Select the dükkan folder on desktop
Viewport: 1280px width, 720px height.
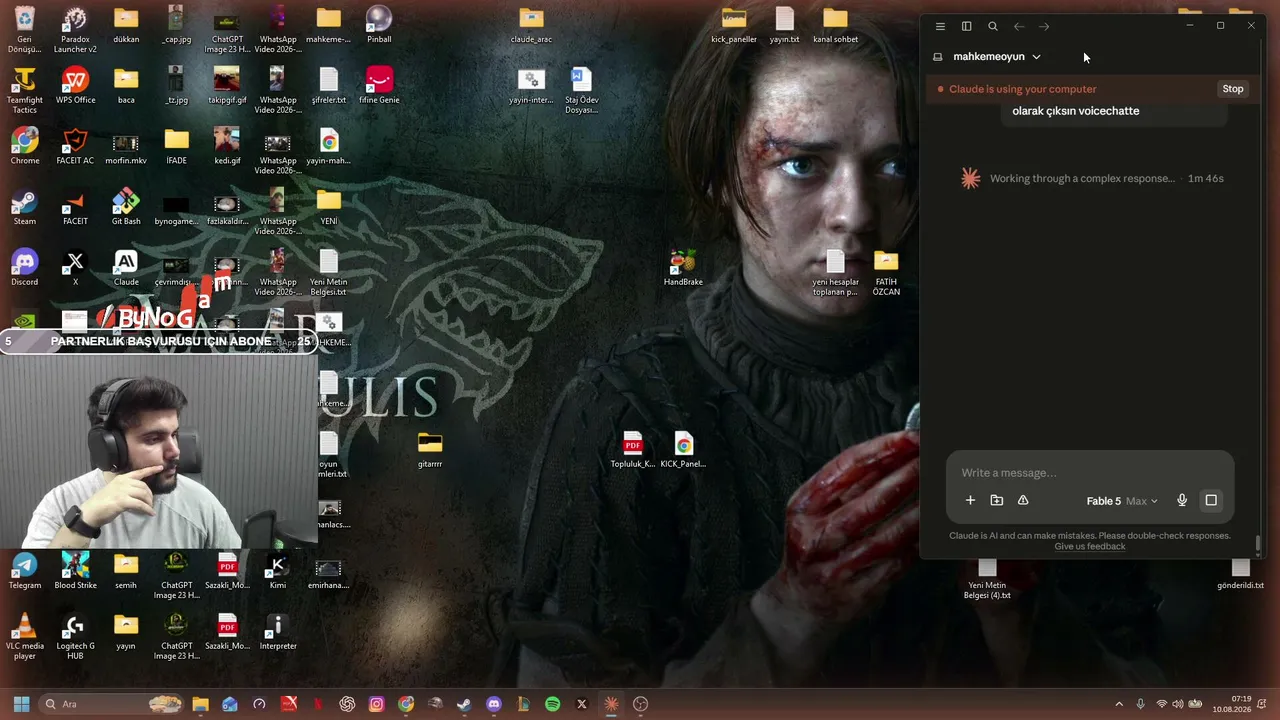click(x=126, y=25)
